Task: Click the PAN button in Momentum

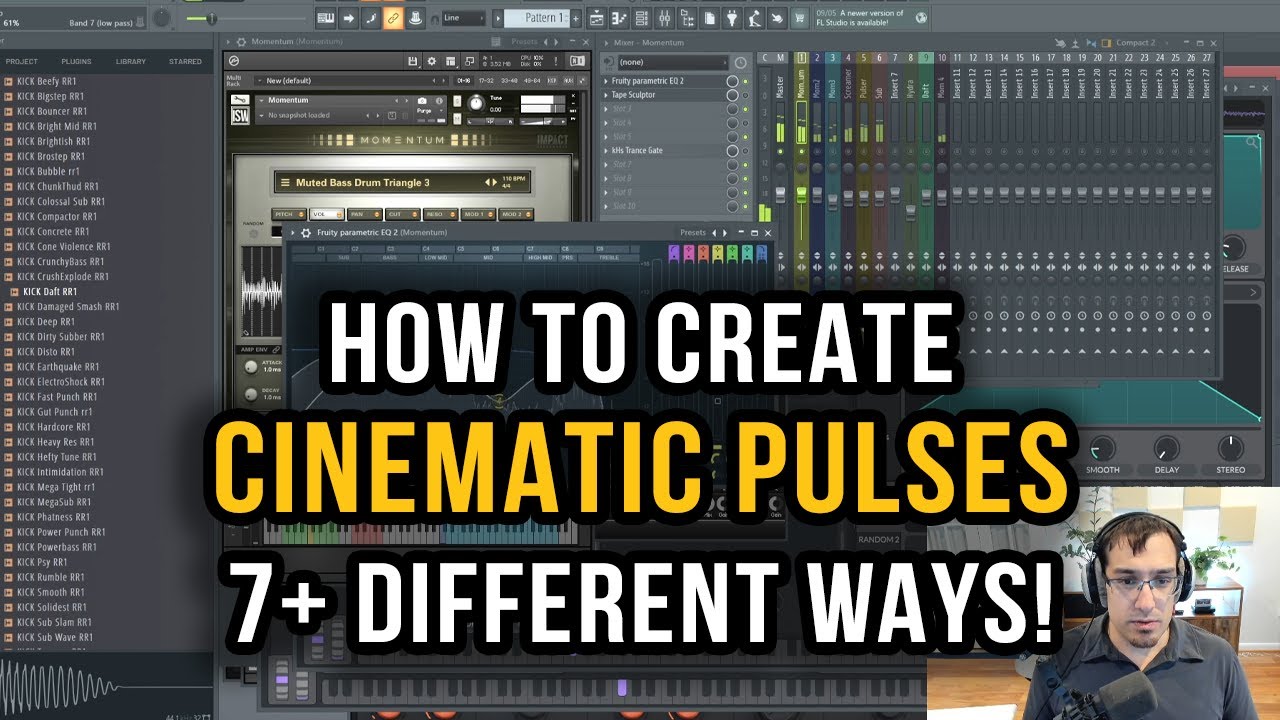Action: point(365,214)
